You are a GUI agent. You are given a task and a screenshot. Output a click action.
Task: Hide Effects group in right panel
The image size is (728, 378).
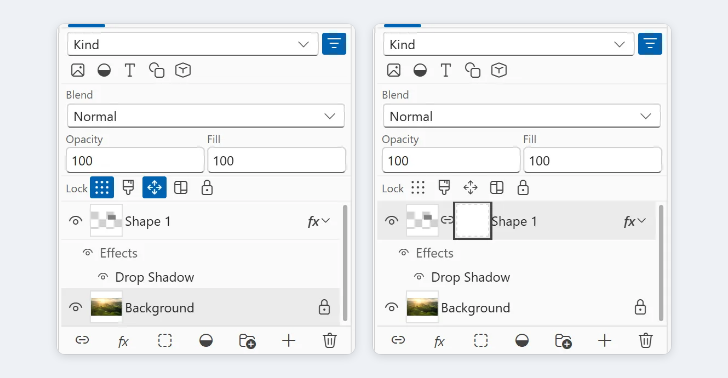coord(403,253)
